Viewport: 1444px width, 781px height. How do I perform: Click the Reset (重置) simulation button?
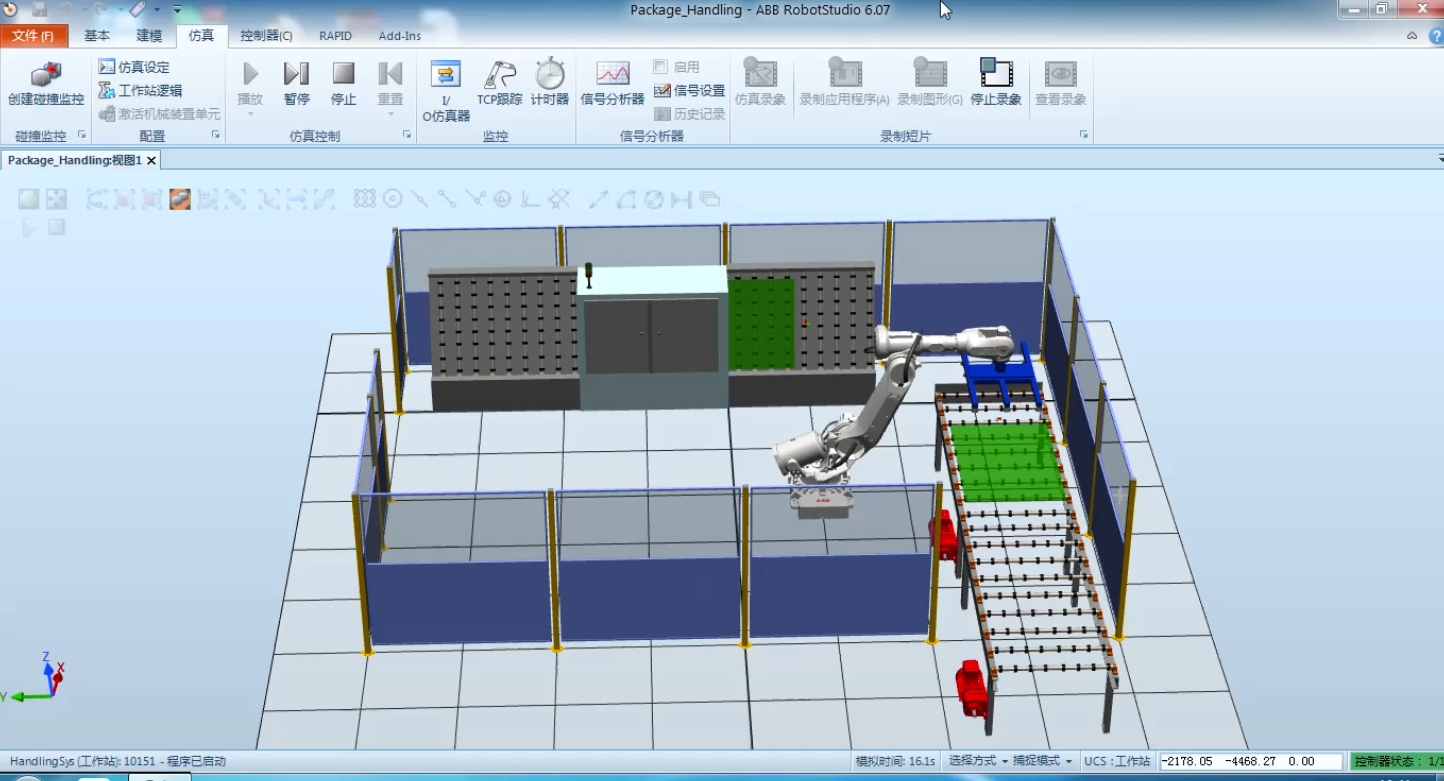point(390,84)
